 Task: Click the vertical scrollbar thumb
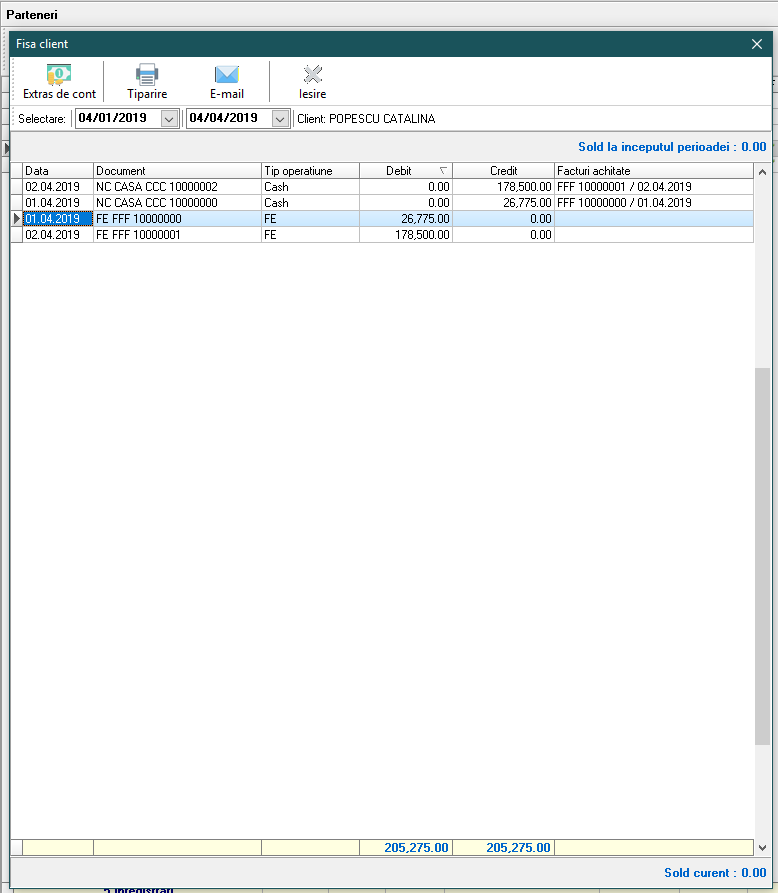pos(762,555)
